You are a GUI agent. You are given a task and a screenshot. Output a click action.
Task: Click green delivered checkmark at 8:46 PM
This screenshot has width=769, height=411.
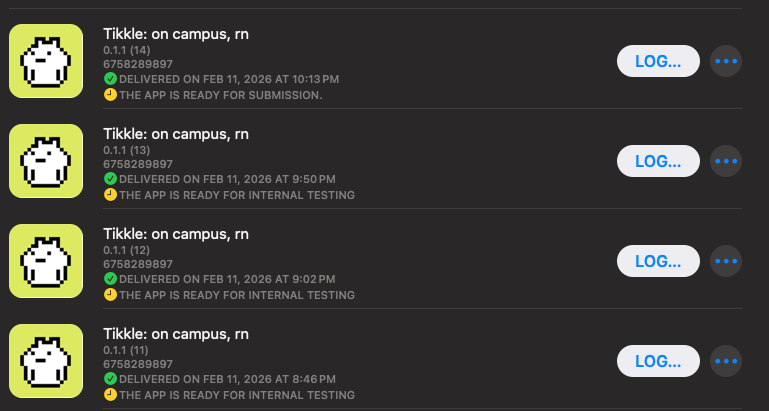(110, 379)
